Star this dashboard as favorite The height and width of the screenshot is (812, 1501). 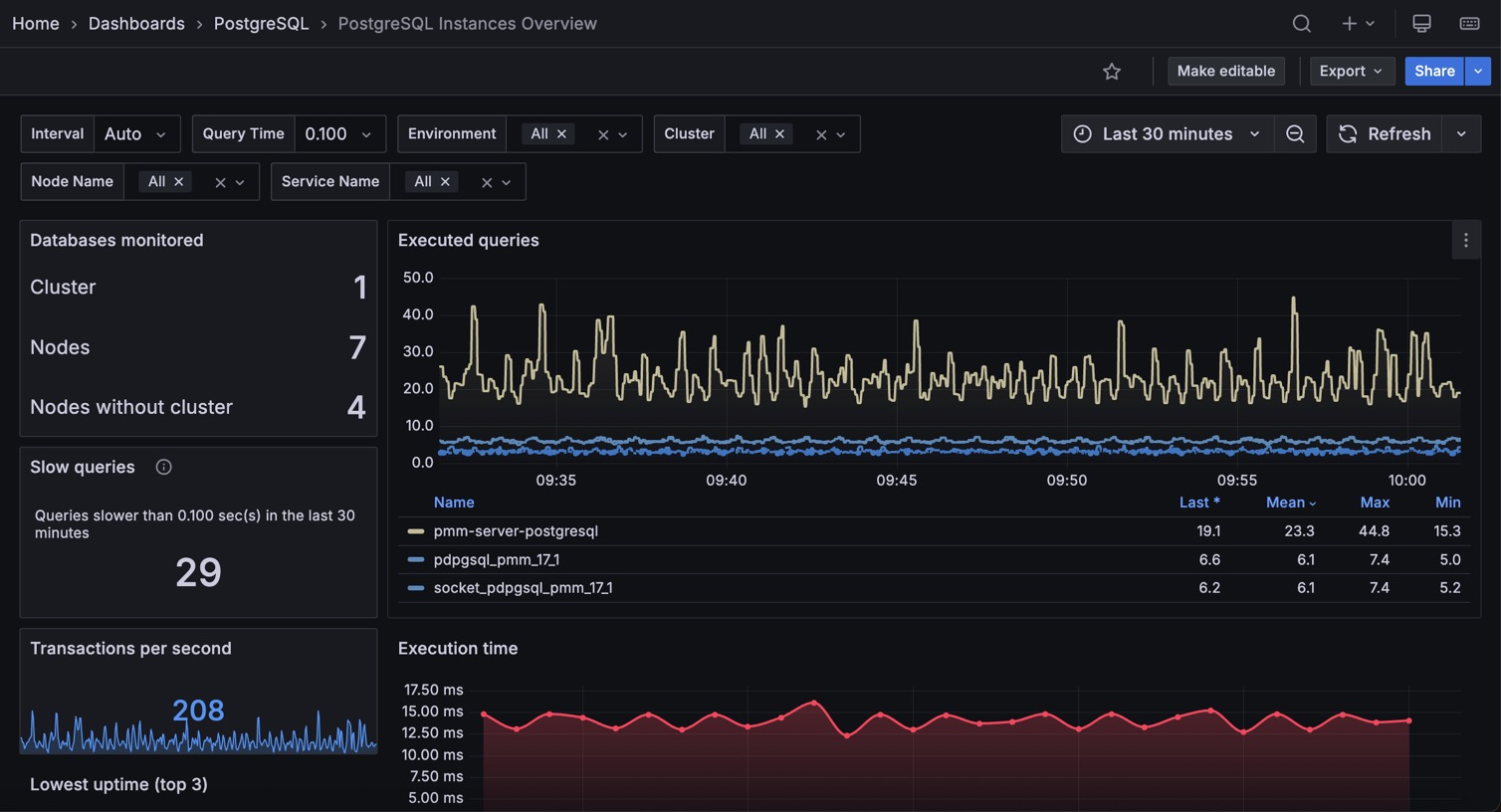(1112, 72)
